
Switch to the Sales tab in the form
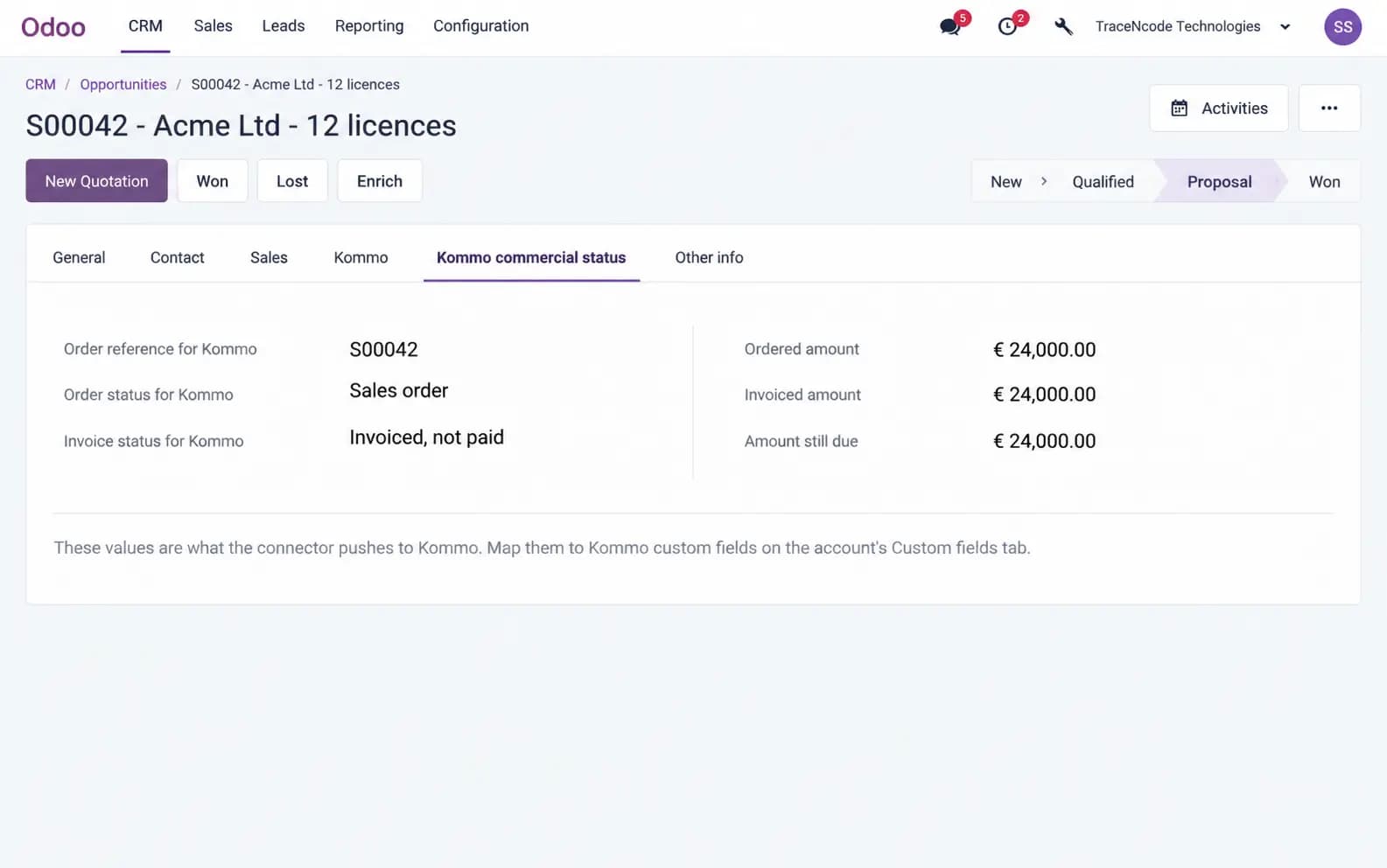point(269,257)
